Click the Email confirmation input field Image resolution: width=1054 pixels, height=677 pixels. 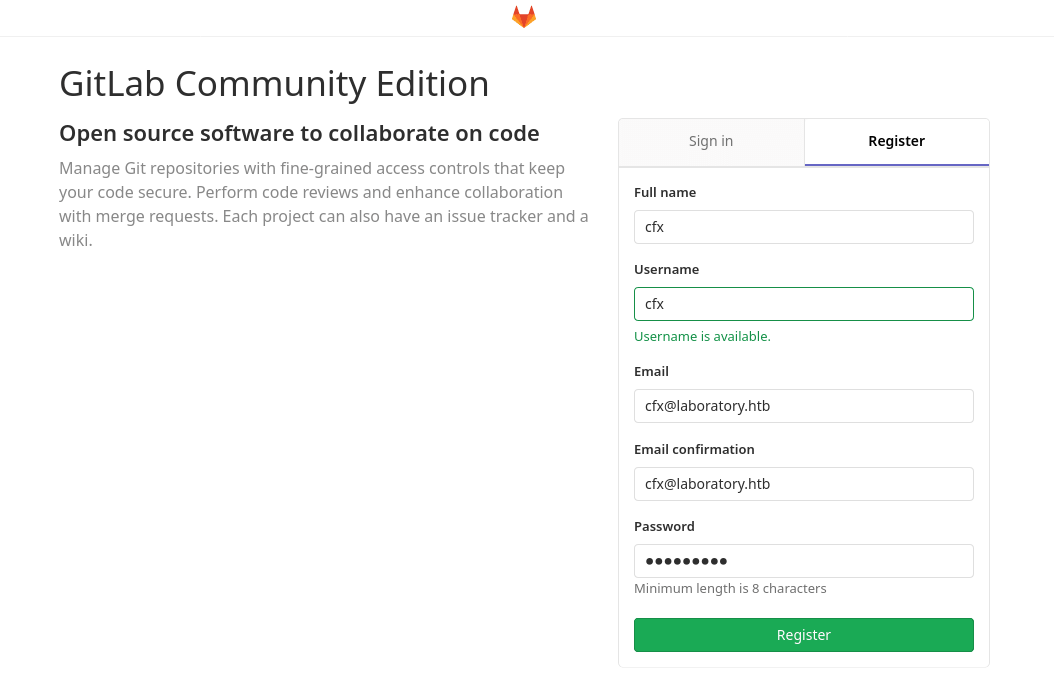pyautogui.click(x=803, y=484)
